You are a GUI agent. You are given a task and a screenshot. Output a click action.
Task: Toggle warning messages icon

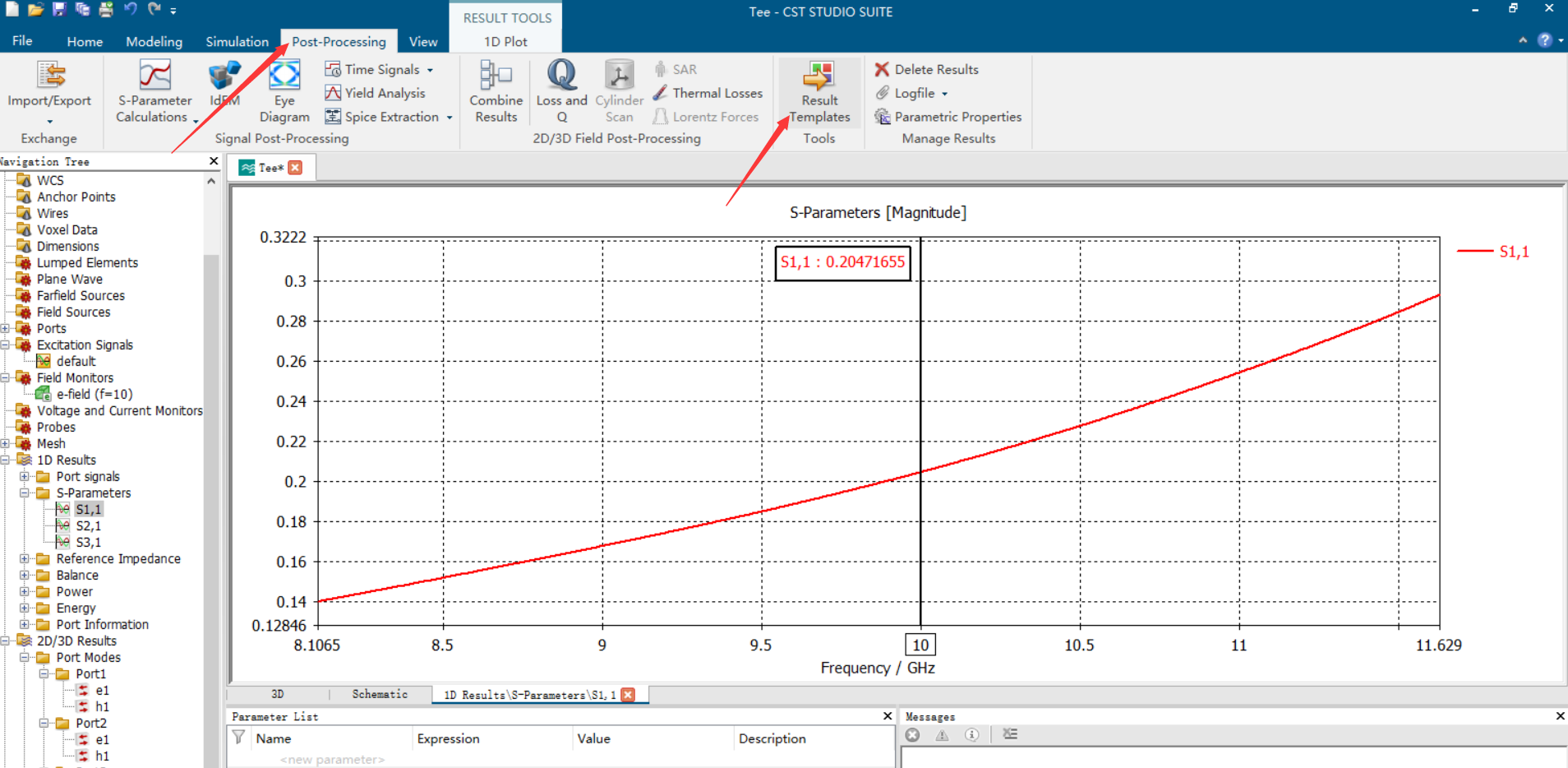click(x=942, y=735)
